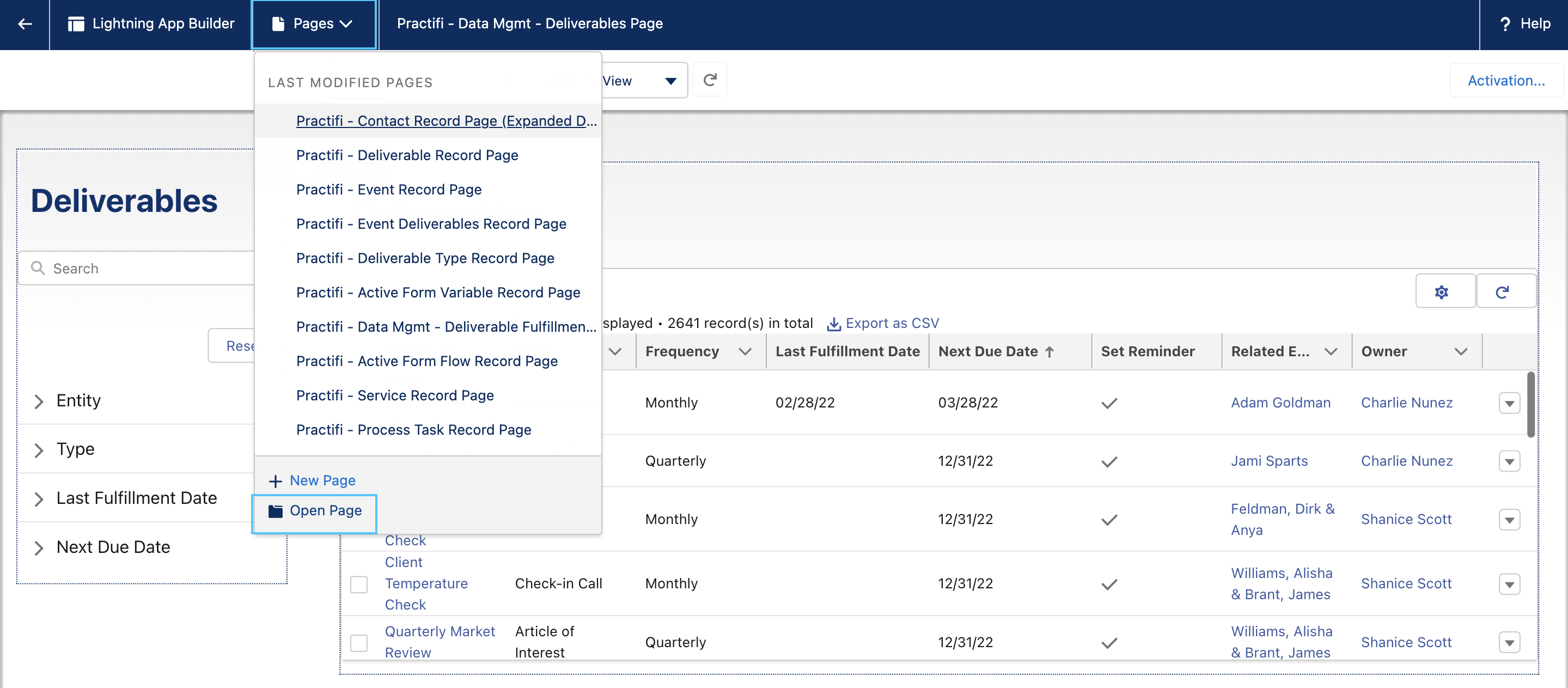Open the Feldman, Dirk & Anya link
Image resolution: width=1568 pixels, height=688 pixels.
(1283, 519)
